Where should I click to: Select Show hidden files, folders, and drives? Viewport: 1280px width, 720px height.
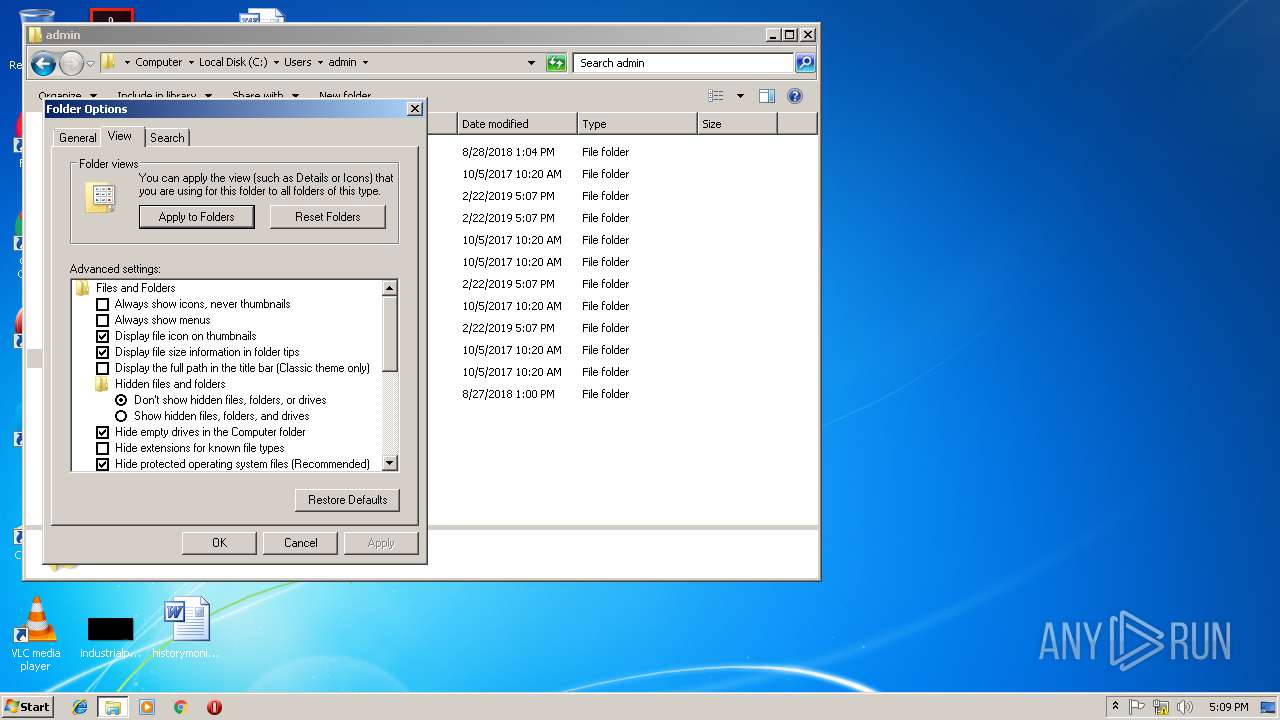pyautogui.click(x=122, y=416)
